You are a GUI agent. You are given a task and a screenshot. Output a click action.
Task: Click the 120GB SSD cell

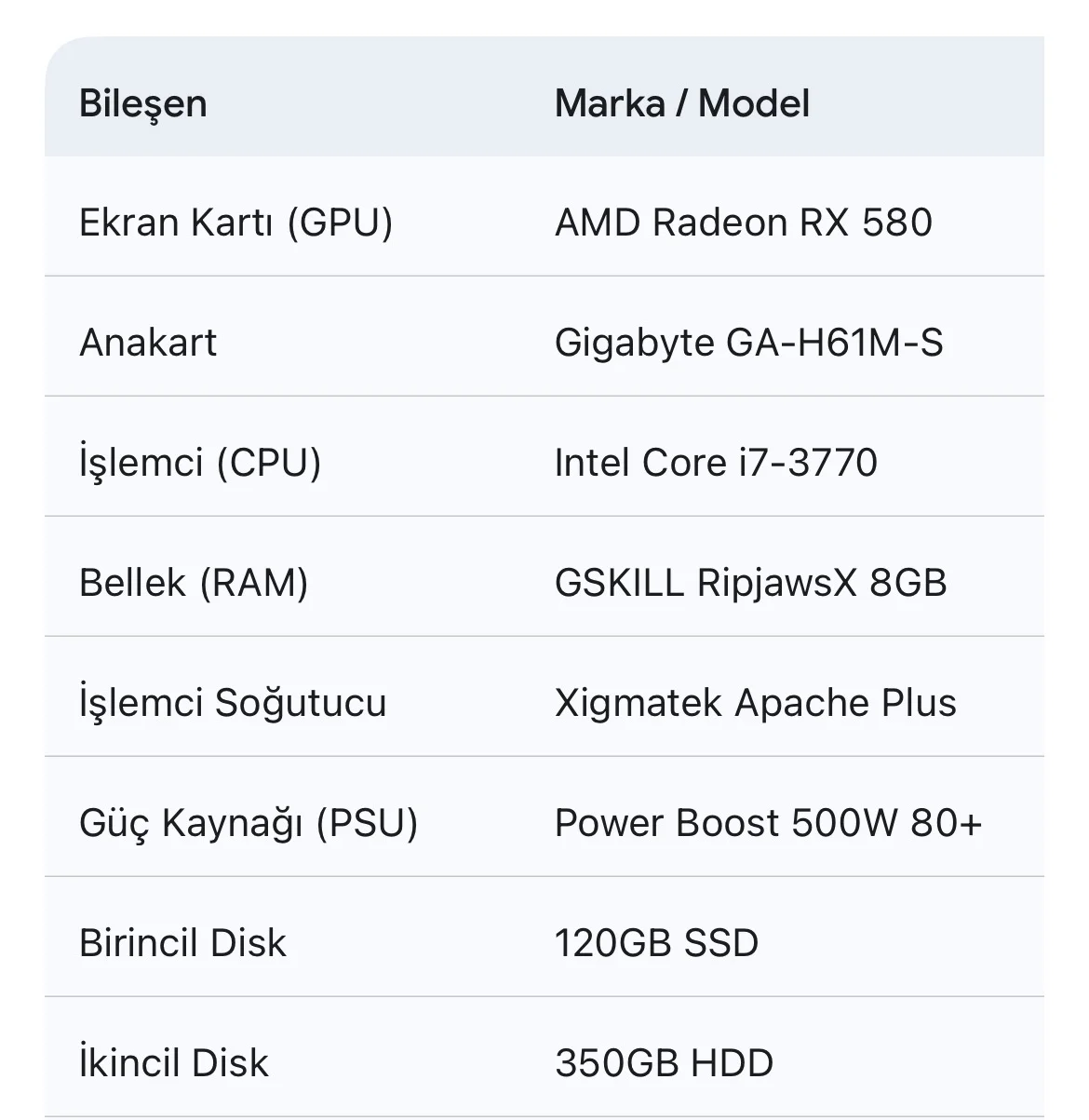(x=656, y=943)
